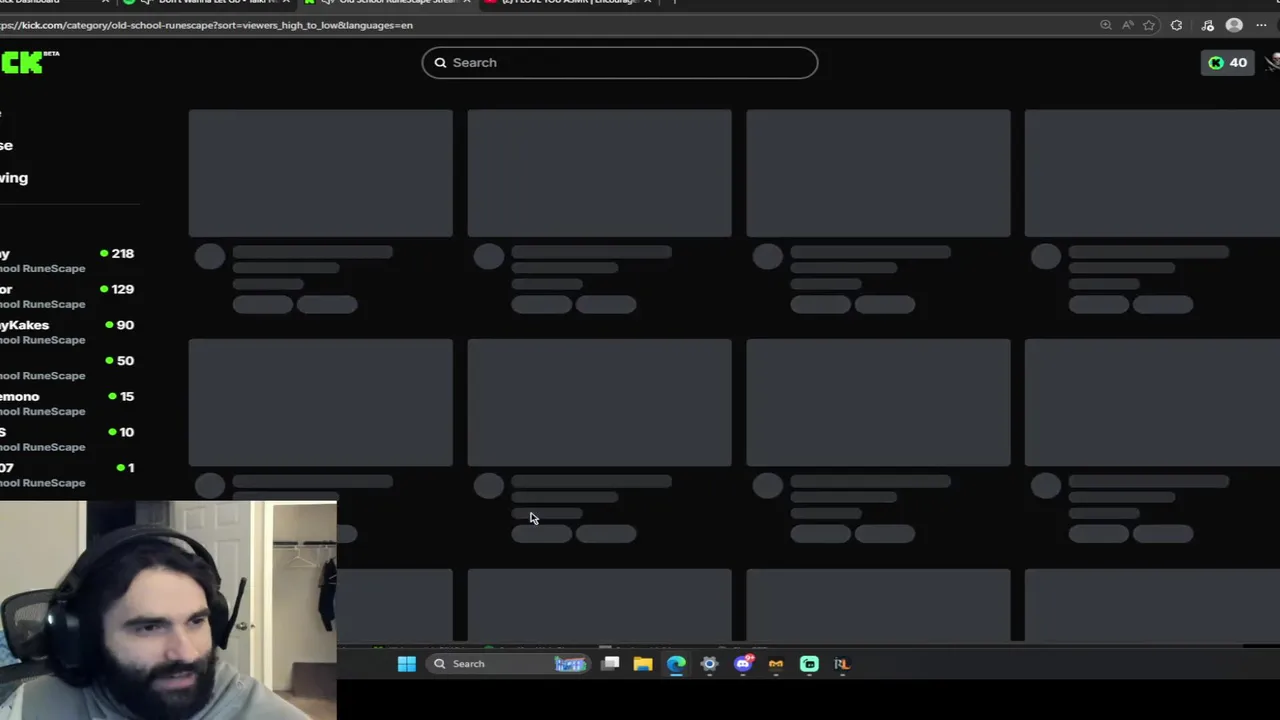Viewport: 1280px width, 720px height.
Task: Open the orange mask app in taskbar
Action: pyautogui.click(x=776, y=664)
